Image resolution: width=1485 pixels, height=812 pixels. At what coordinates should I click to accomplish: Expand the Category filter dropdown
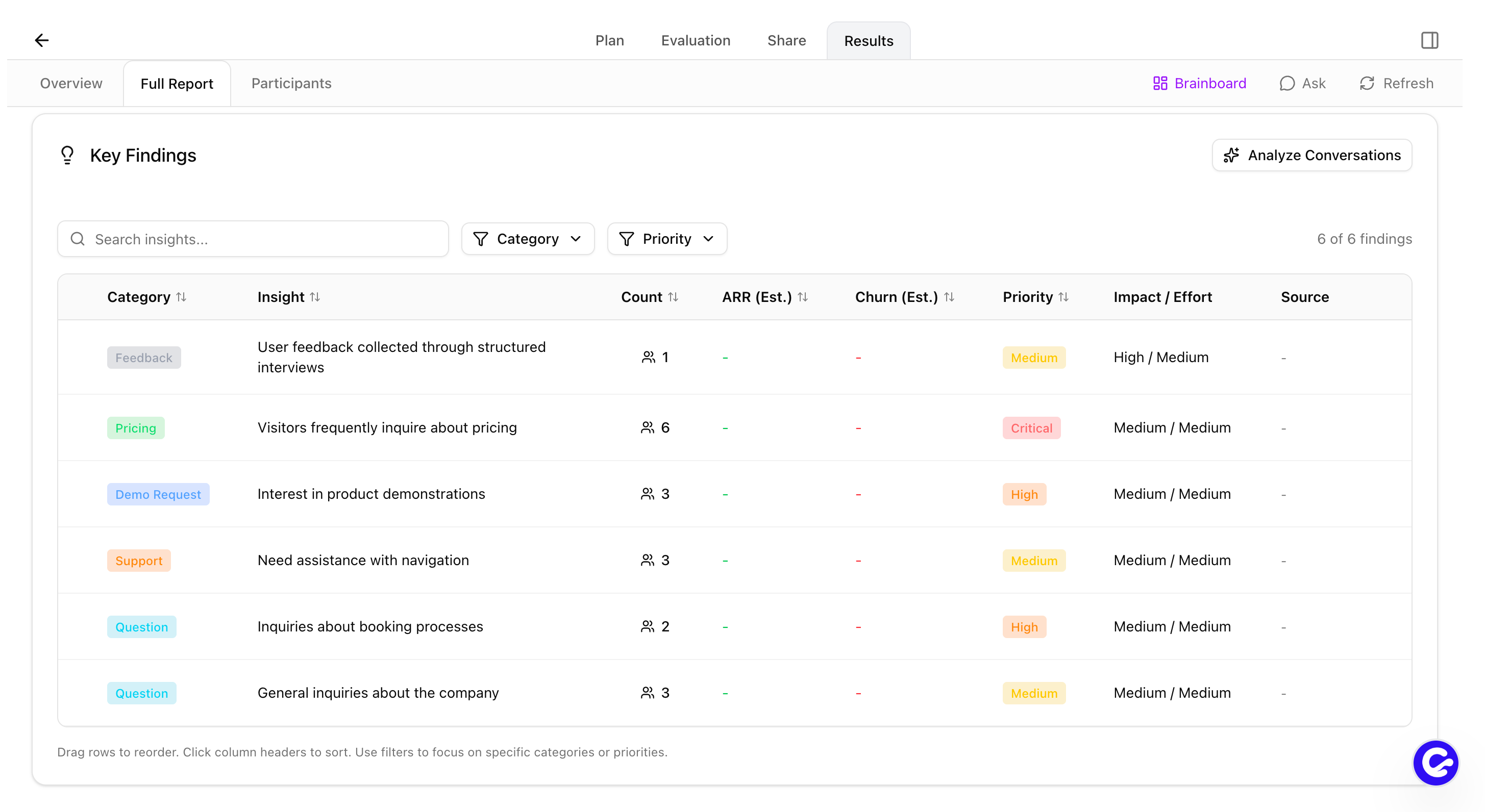[528, 239]
